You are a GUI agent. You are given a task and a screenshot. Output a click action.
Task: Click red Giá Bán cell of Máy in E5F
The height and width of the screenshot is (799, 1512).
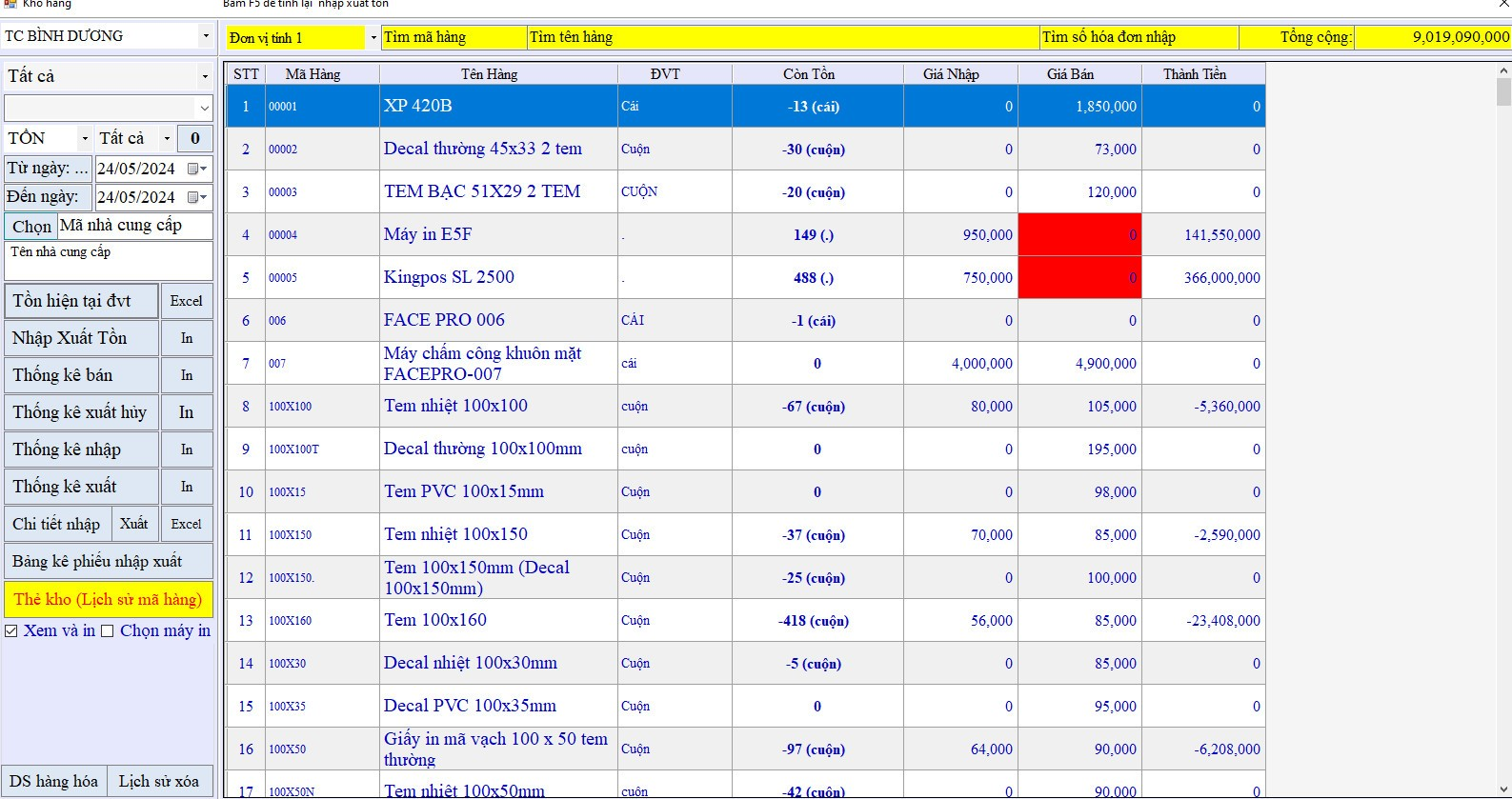[1079, 234]
